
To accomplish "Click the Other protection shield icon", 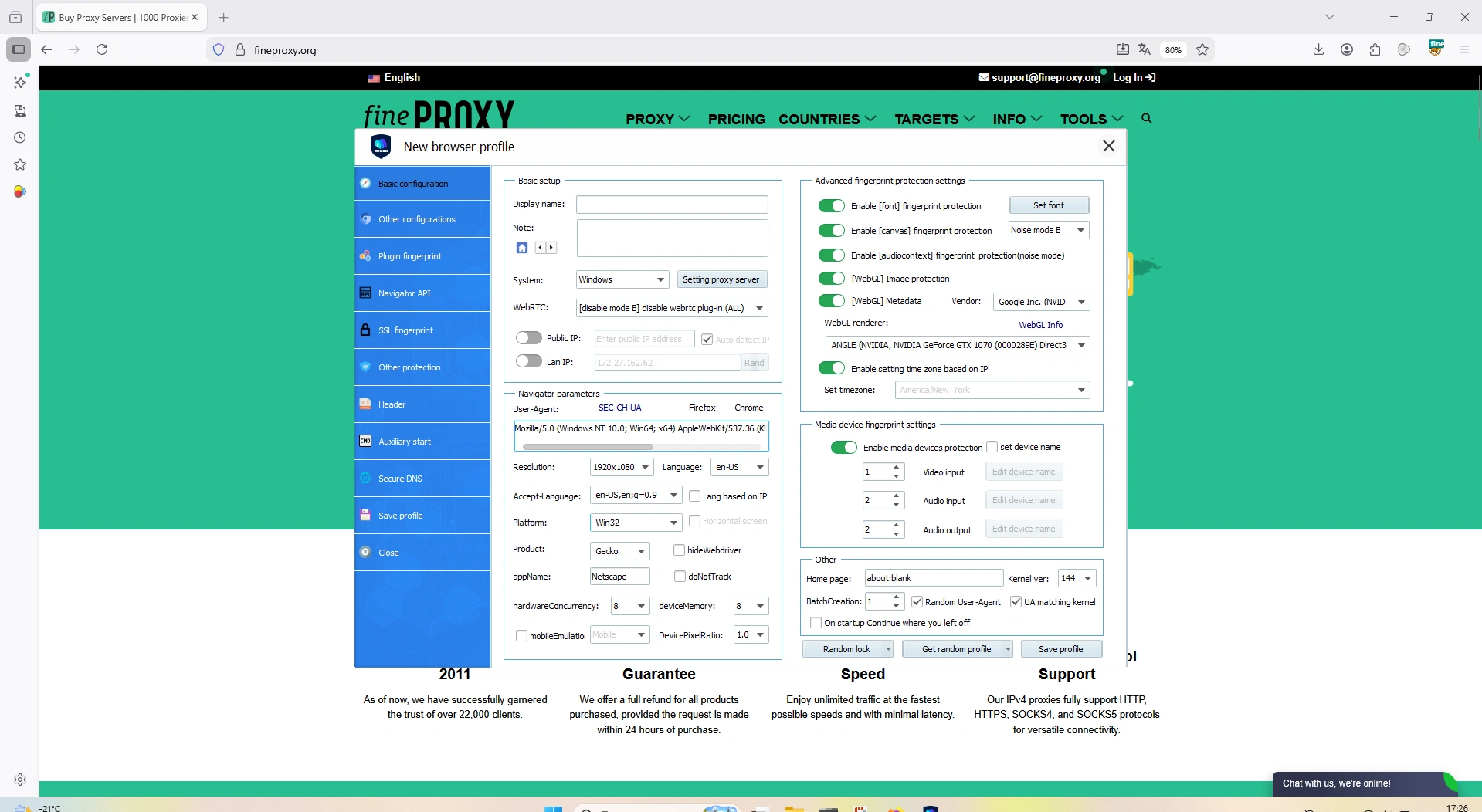I will click(x=365, y=367).
